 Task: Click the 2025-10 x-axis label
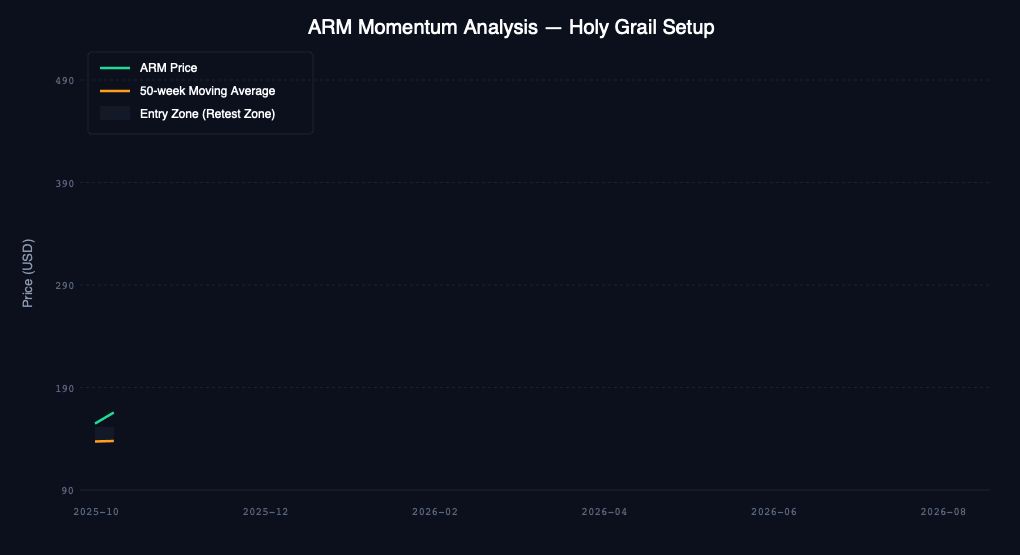click(x=96, y=512)
